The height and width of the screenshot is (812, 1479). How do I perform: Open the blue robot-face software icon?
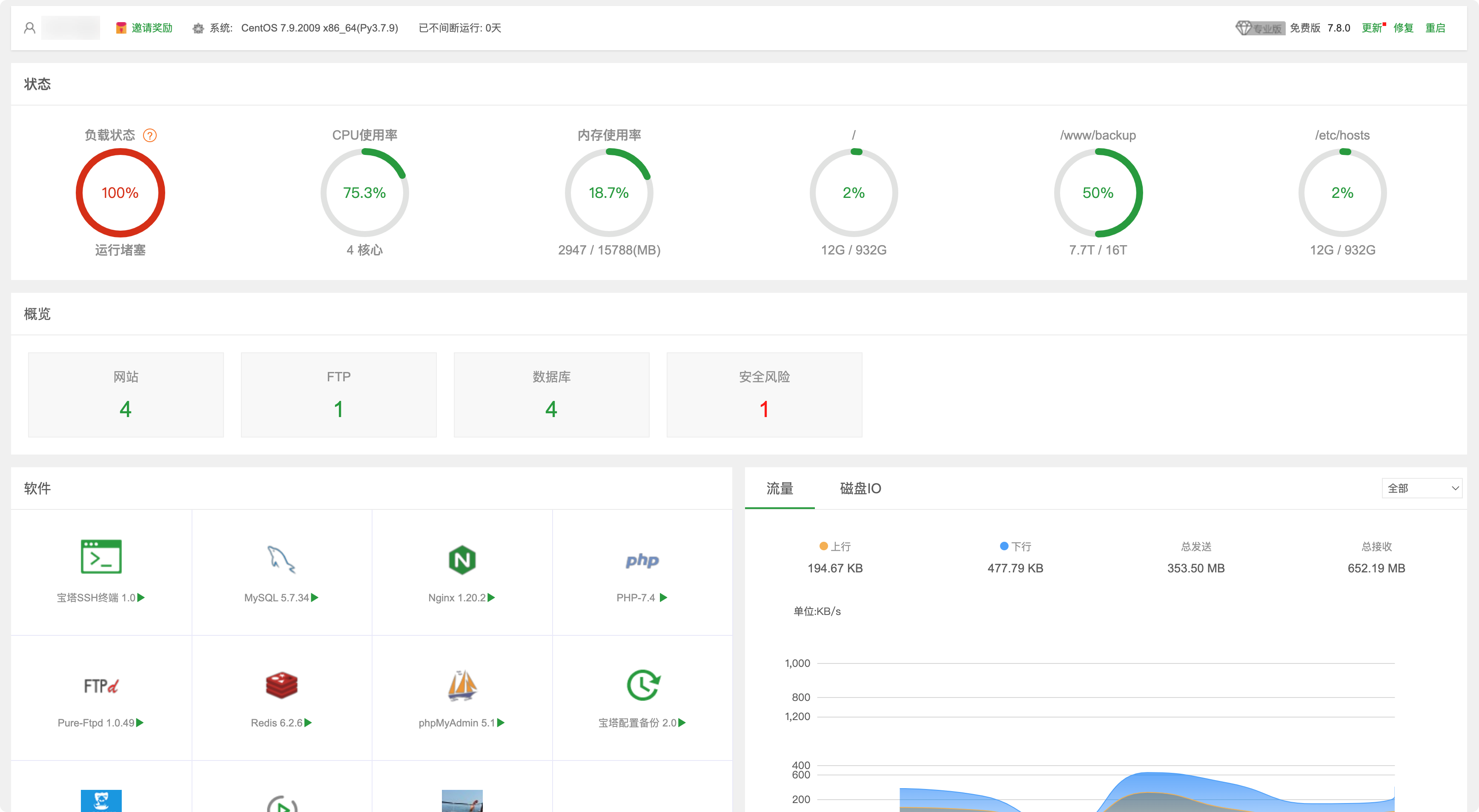[x=101, y=801]
